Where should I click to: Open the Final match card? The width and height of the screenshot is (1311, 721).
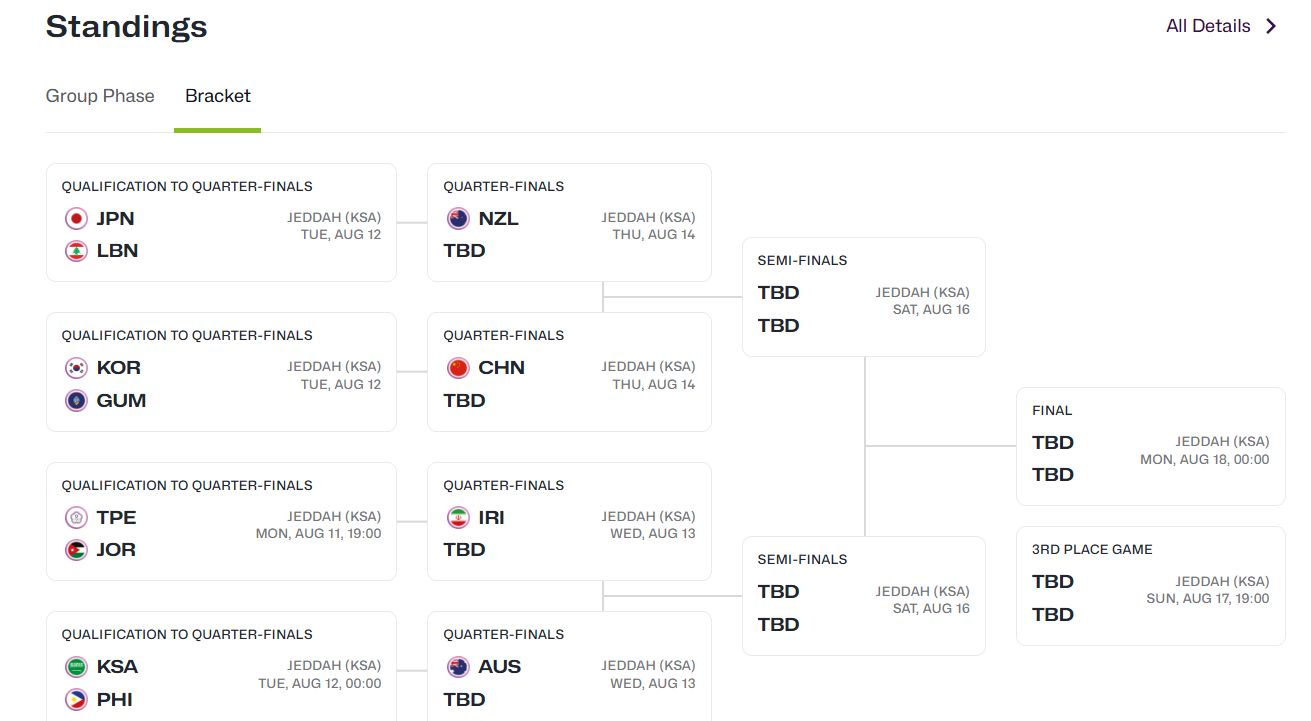pos(1151,446)
